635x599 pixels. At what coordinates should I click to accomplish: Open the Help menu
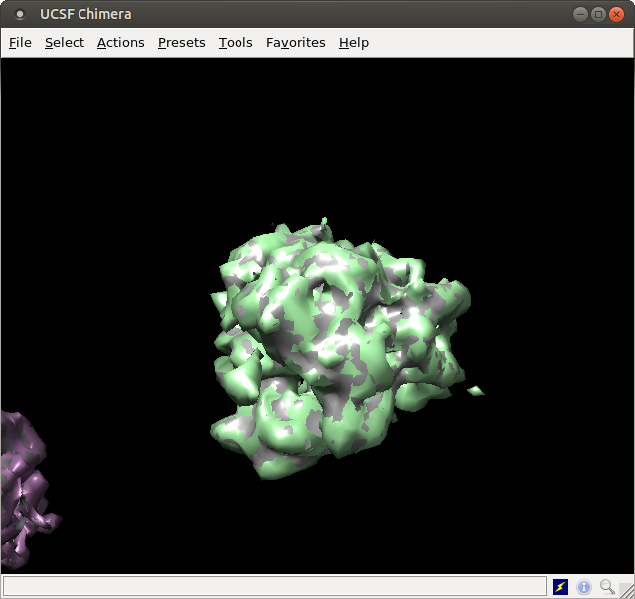[354, 43]
